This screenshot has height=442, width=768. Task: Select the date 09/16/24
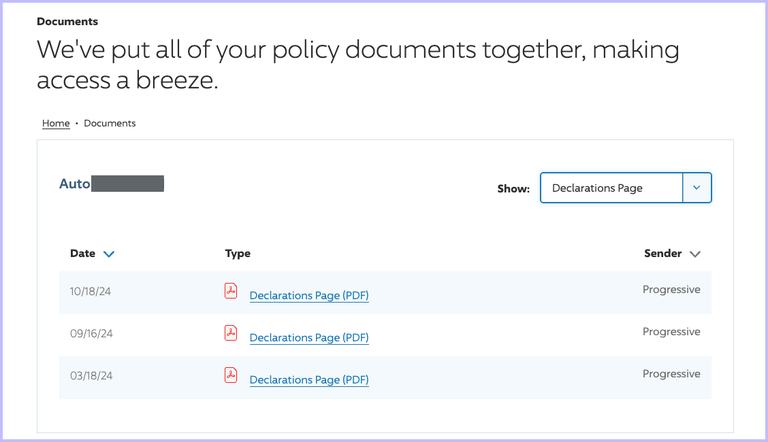pos(91,333)
